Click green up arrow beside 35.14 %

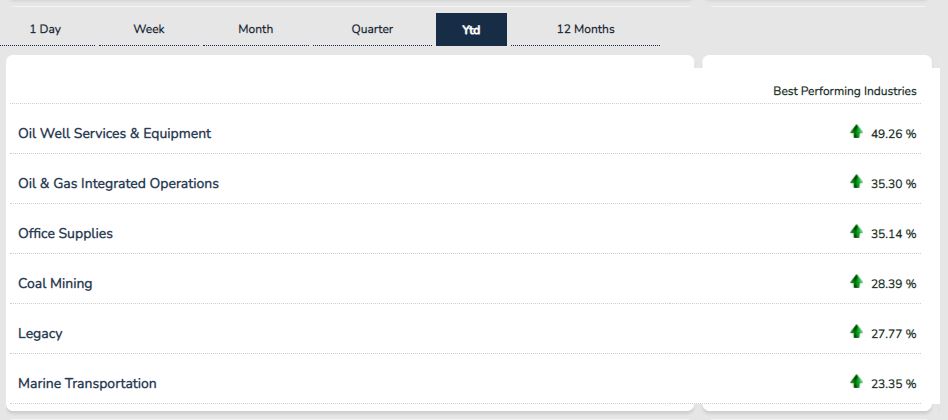click(x=856, y=232)
